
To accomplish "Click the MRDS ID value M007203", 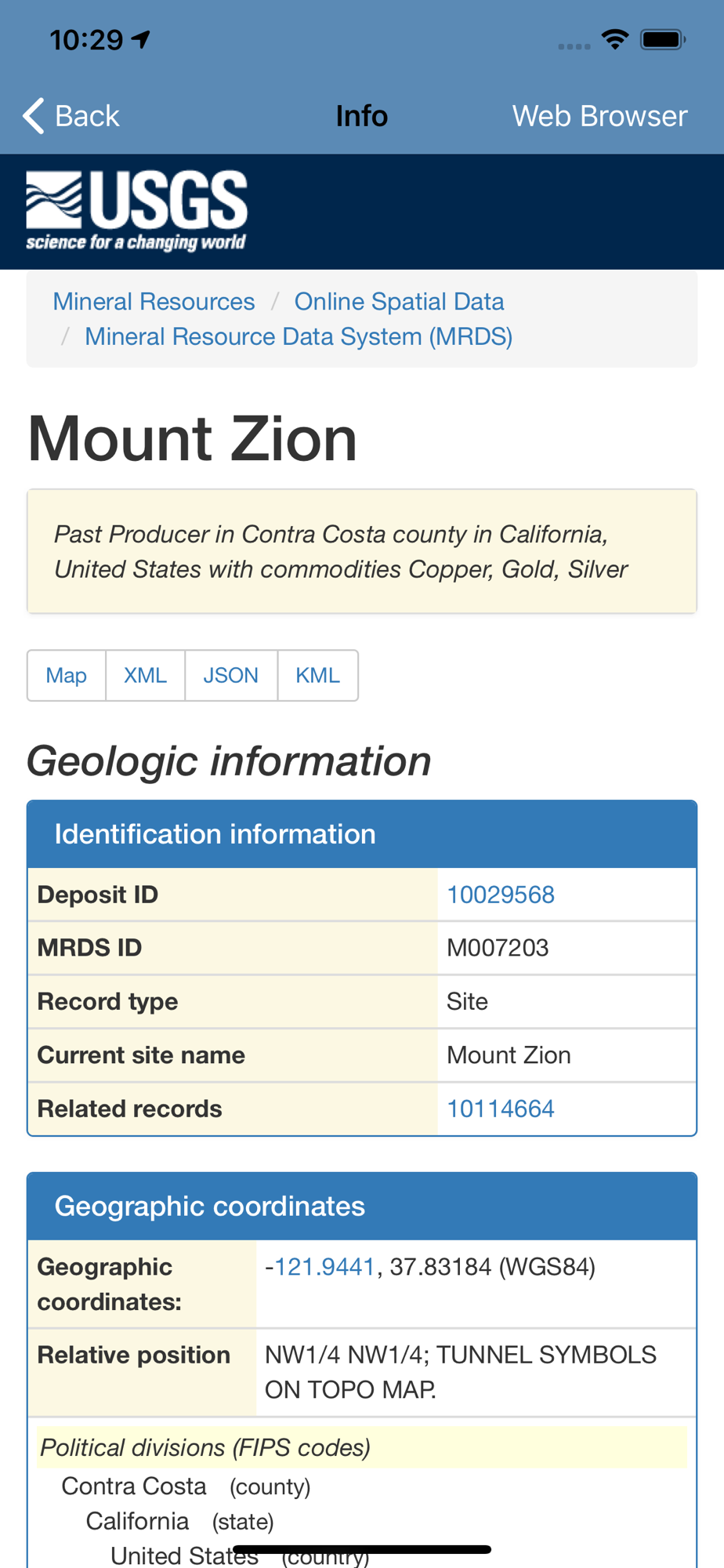I will 498,948.
